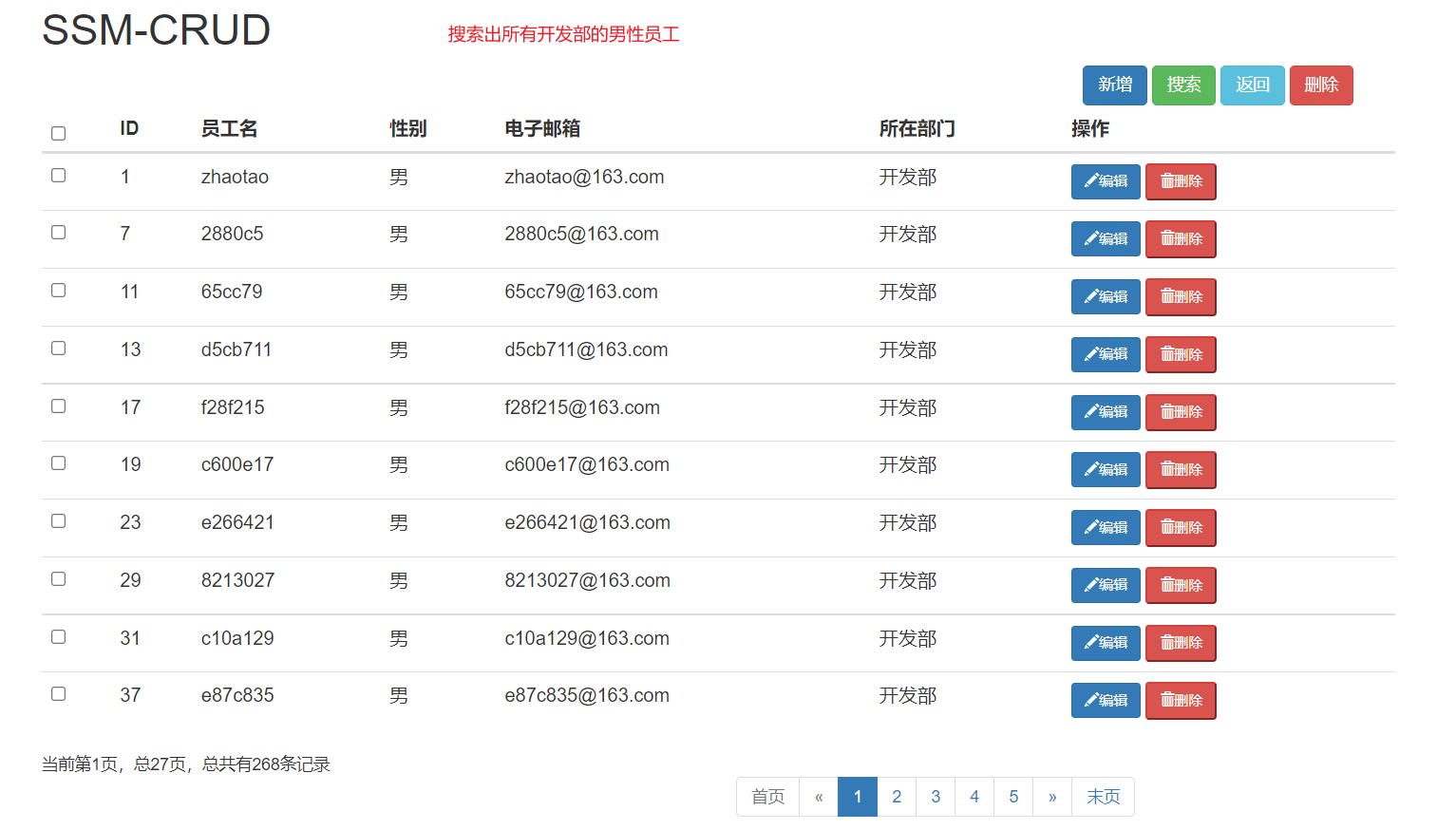Delete employee 65cc79 with trash button
This screenshot has width=1456, height=830.
coord(1181,297)
